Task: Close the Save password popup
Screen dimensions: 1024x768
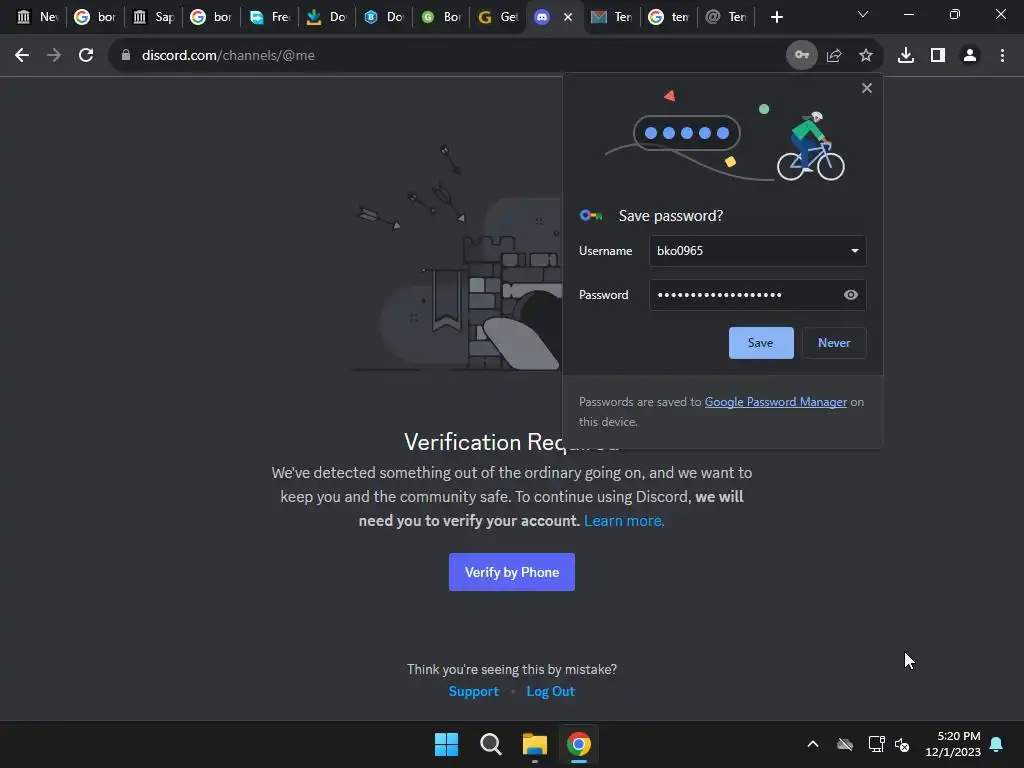Action: click(867, 88)
